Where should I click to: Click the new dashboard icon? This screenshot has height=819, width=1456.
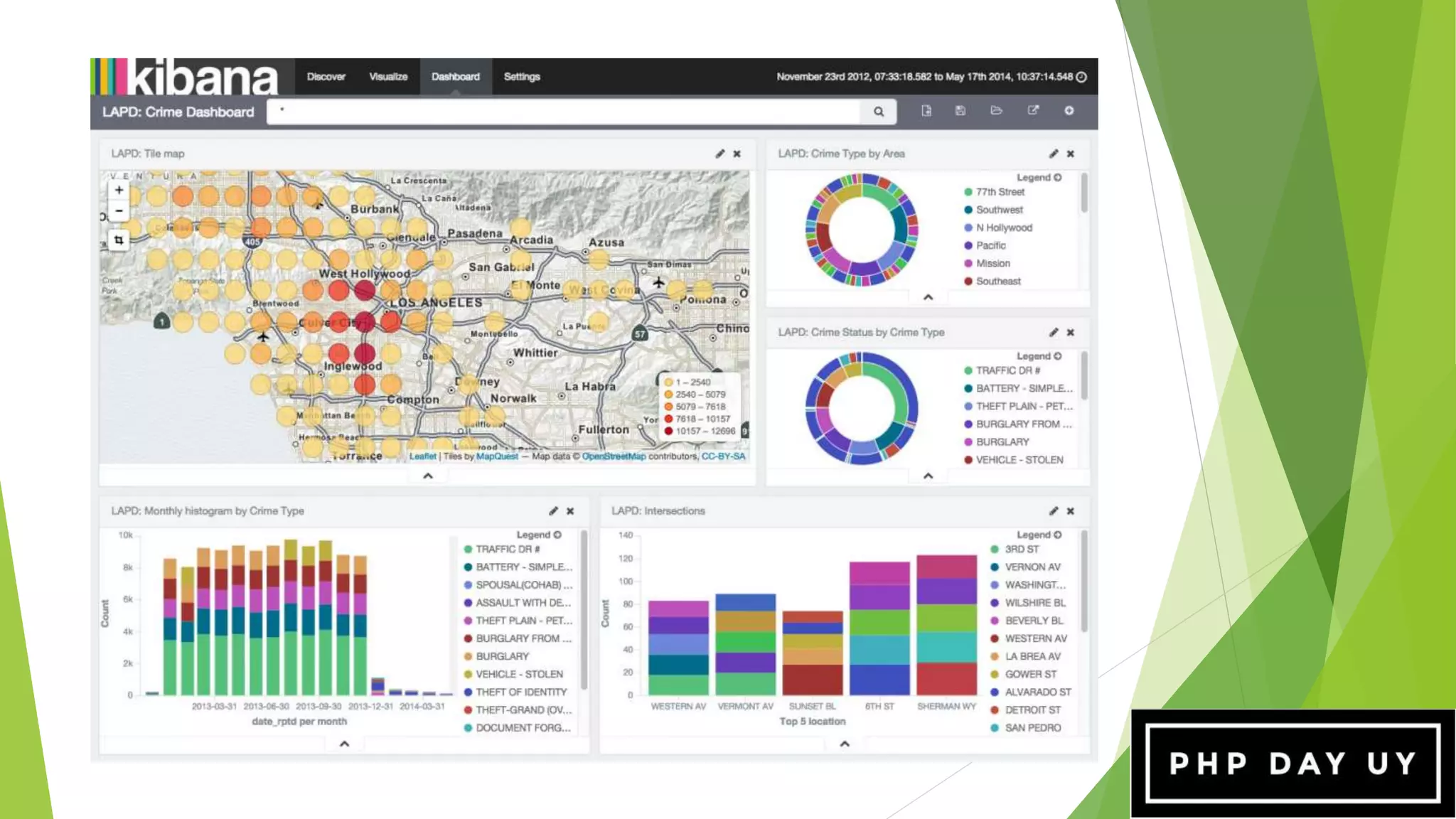(926, 111)
